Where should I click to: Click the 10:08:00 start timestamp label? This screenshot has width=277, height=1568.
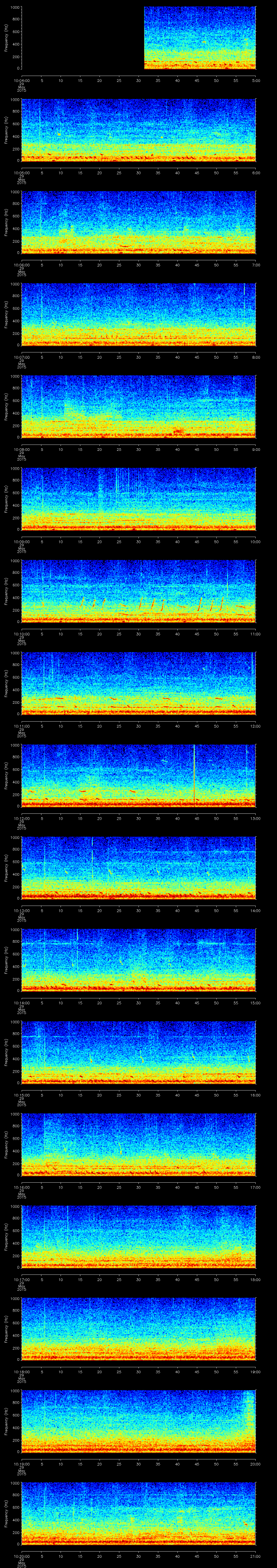point(21,449)
